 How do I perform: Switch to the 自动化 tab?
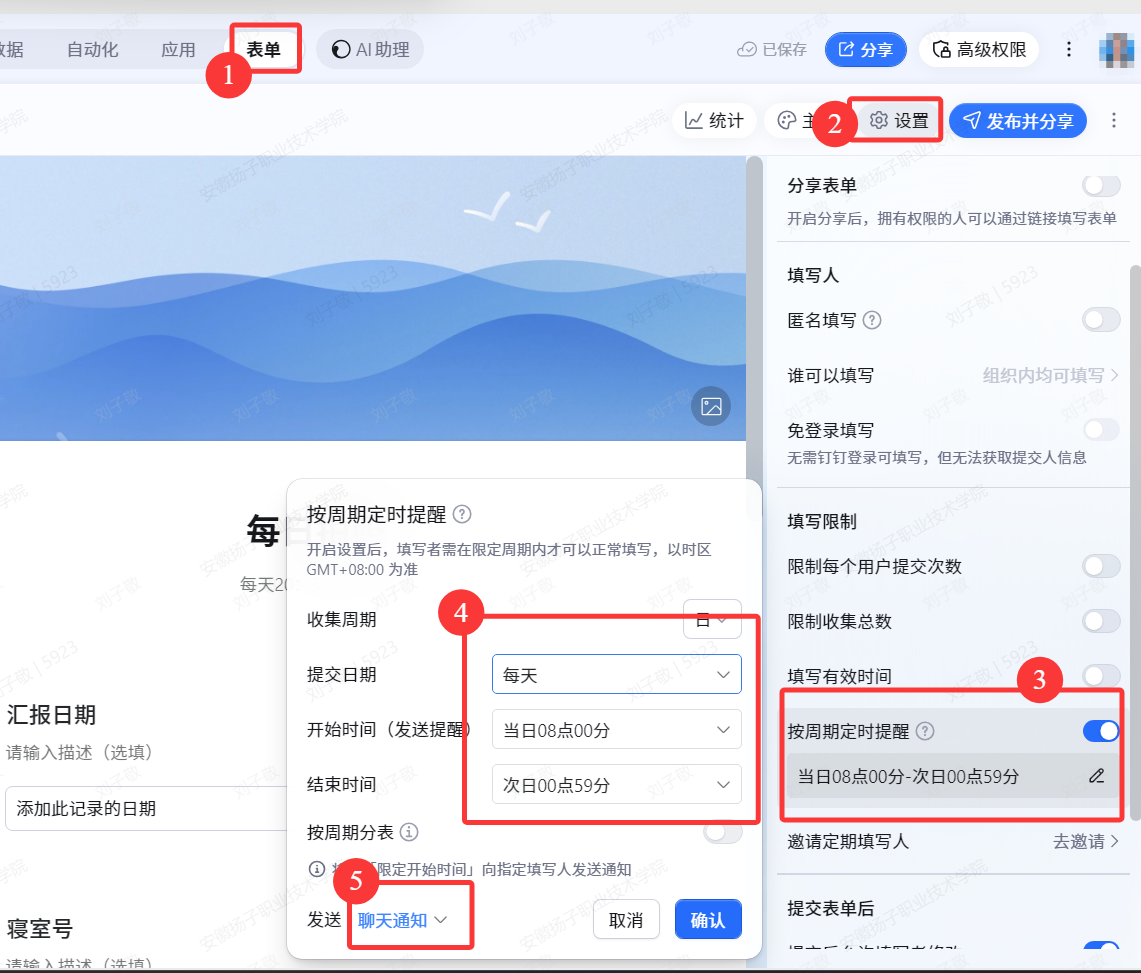(92, 49)
